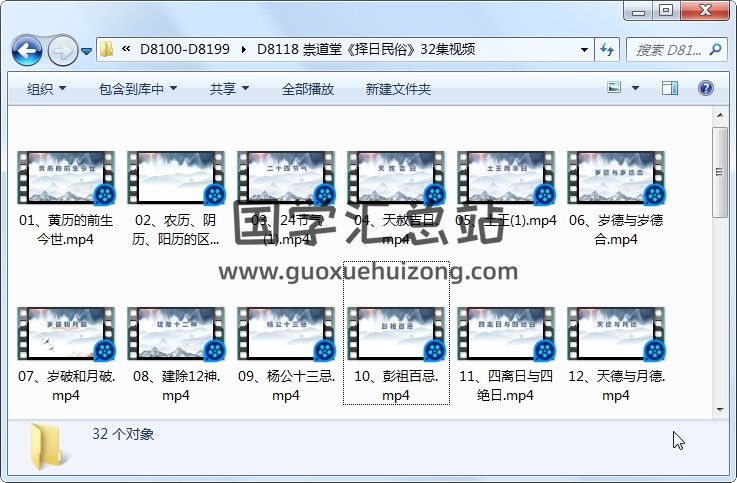Viewport: 737px width, 483px height.
Task: Click the 新建文件夹 button
Action: (398, 89)
